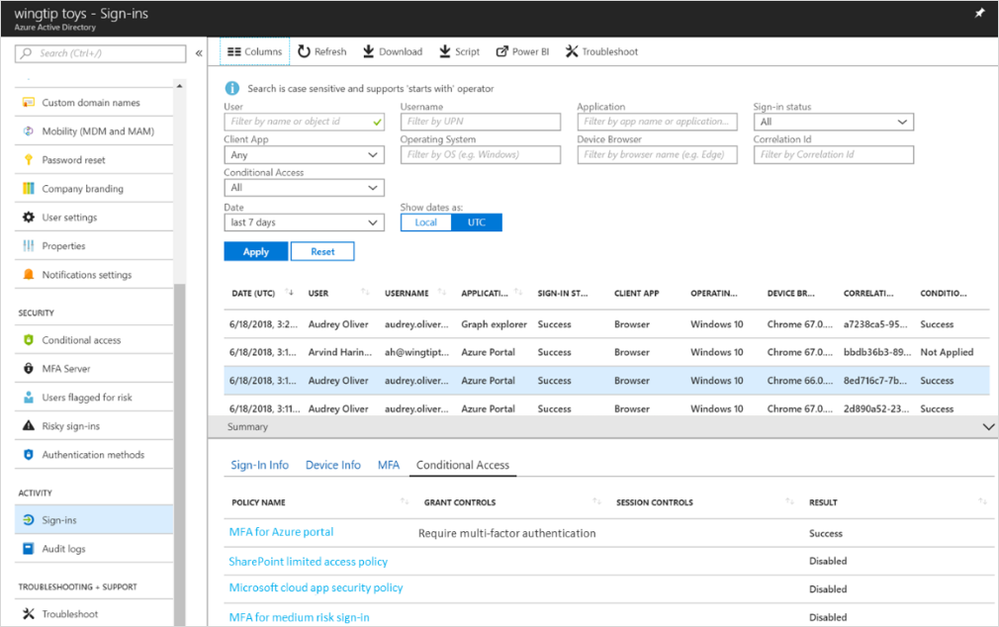Show dates as UTC
This screenshot has width=999, height=627.
click(477, 222)
